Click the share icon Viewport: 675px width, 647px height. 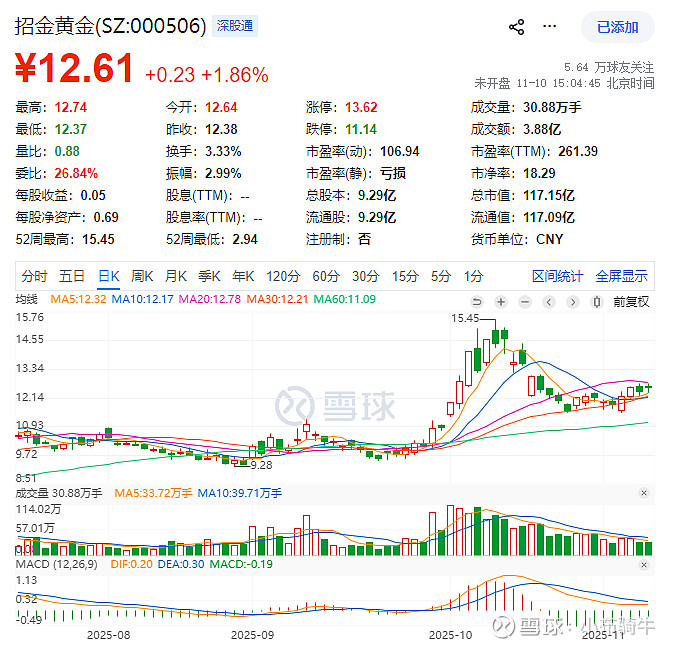[x=517, y=27]
